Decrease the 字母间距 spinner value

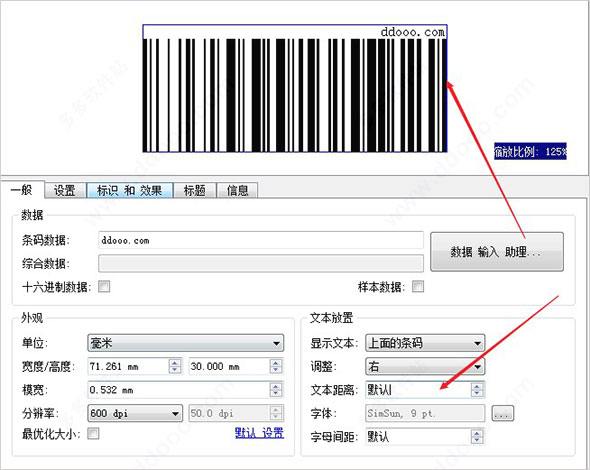pos(477,440)
